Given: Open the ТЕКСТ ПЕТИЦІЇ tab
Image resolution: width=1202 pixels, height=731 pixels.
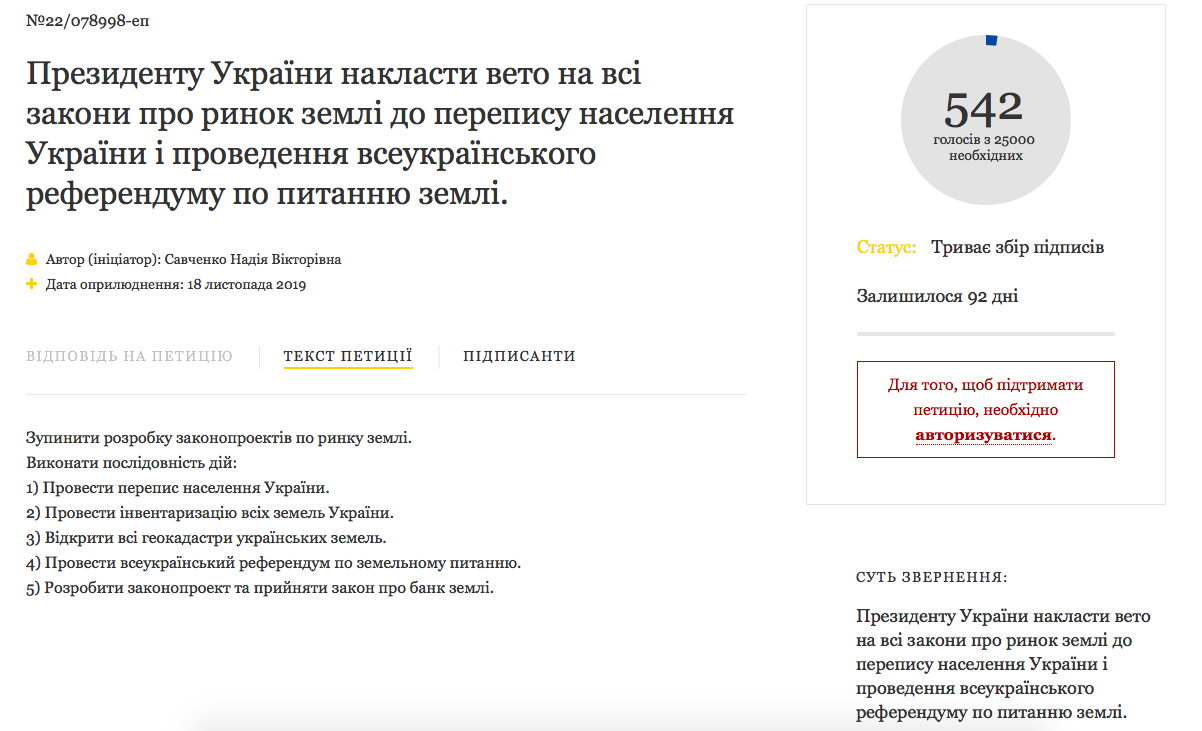Looking at the screenshot, I should coord(348,356).
